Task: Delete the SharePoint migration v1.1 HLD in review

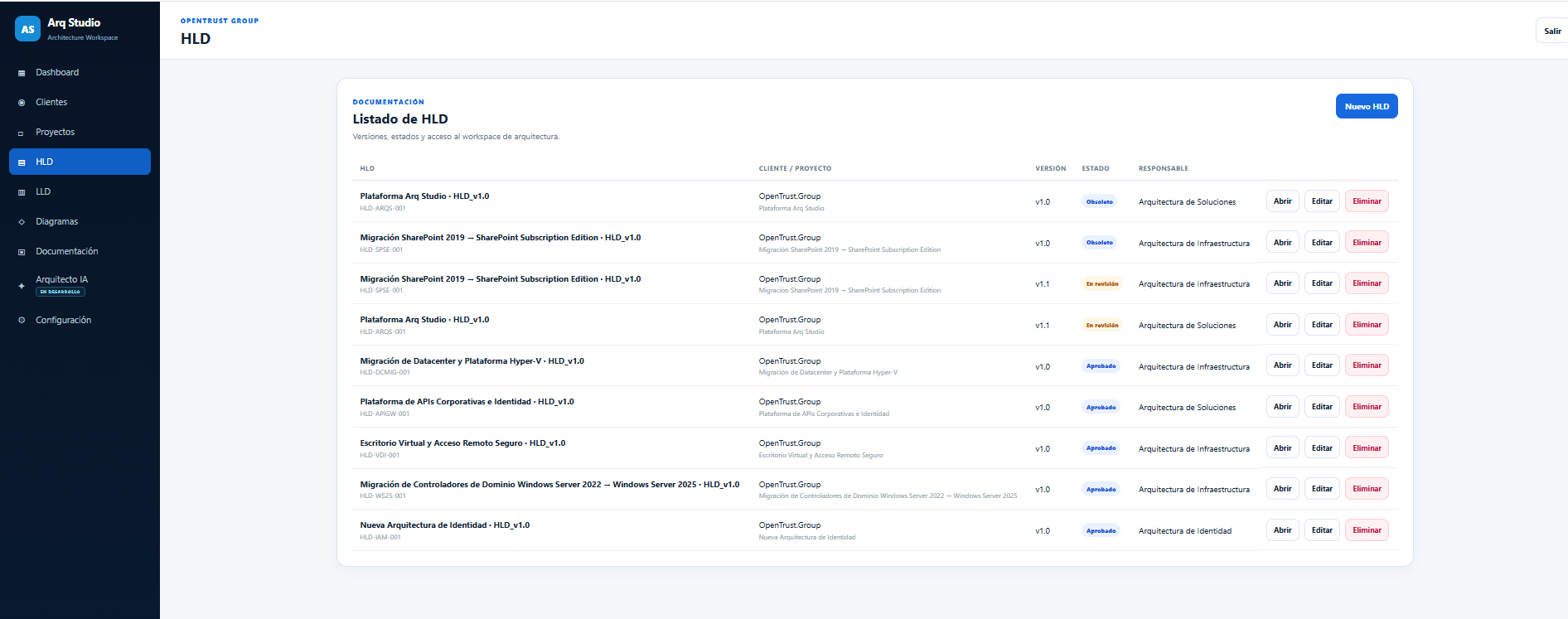Action: 1367,283
